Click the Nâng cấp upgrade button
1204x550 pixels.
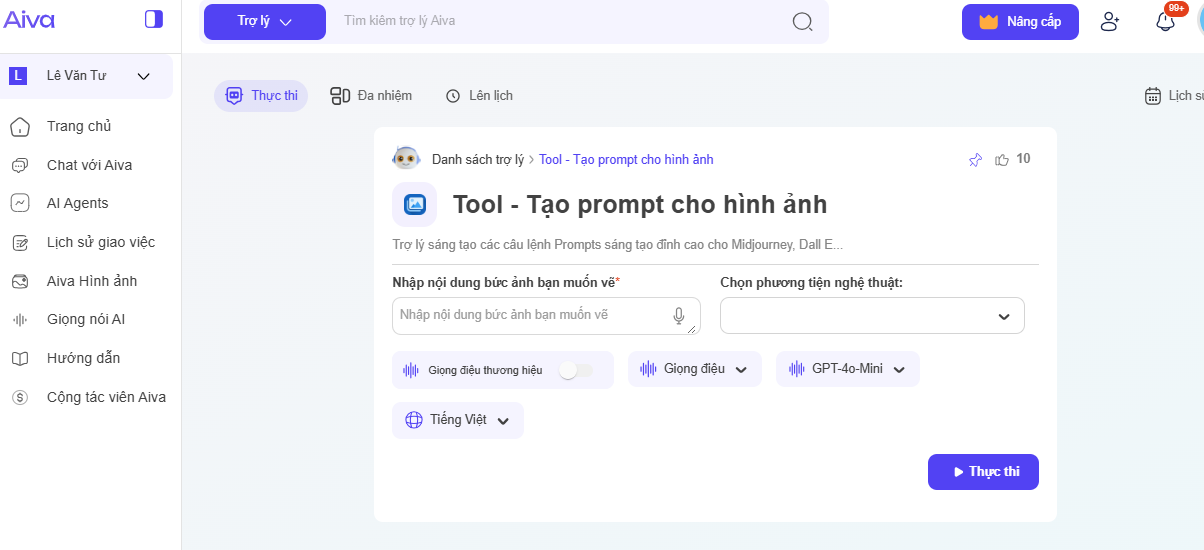[1020, 22]
